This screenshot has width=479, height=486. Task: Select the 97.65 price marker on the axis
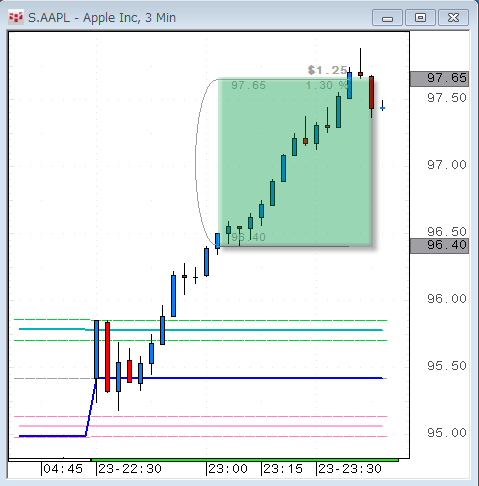pos(439,79)
